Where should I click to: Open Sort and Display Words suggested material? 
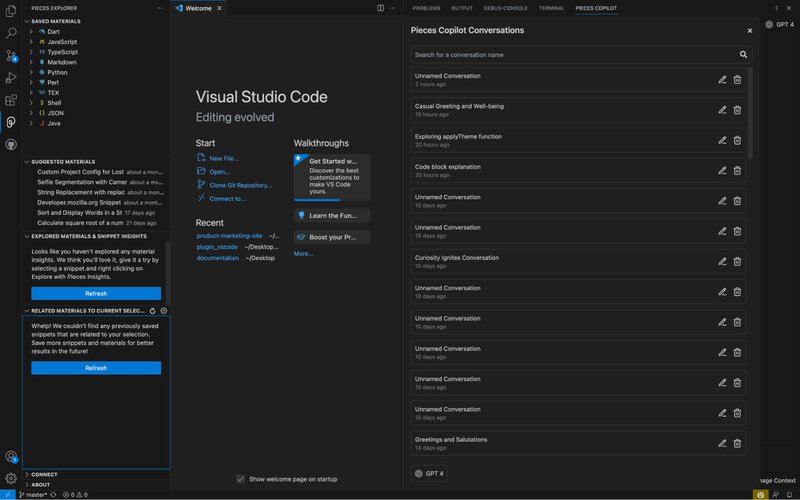[96, 213]
